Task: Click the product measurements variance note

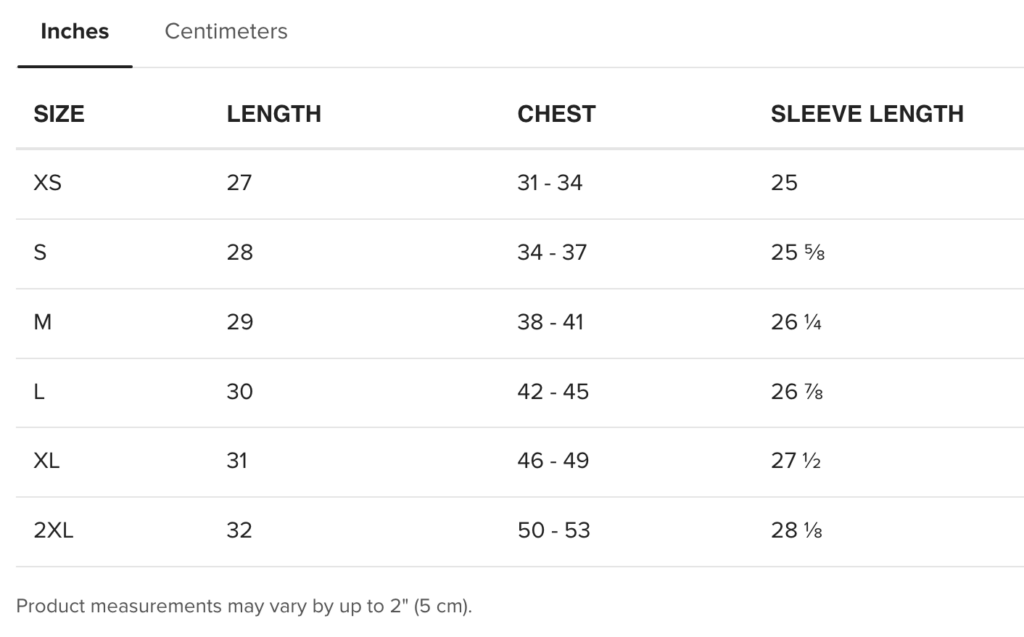Action: (244, 606)
